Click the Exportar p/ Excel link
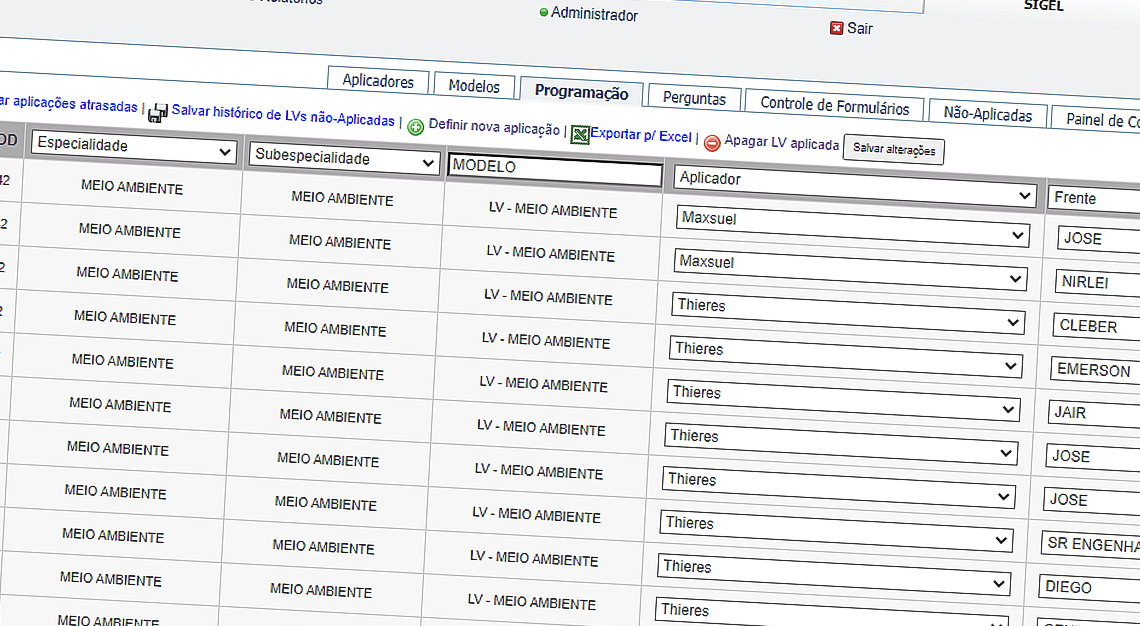Viewport: 1140px width, 626px height. point(640,136)
